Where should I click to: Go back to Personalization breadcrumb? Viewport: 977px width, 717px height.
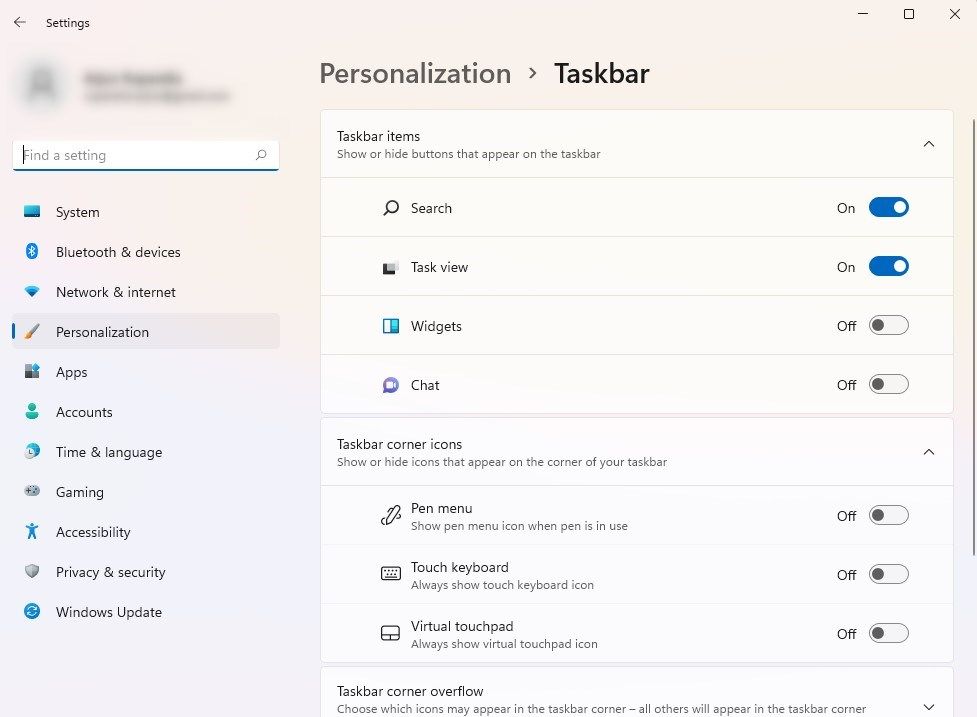pyautogui.click(x=415, y=74)
